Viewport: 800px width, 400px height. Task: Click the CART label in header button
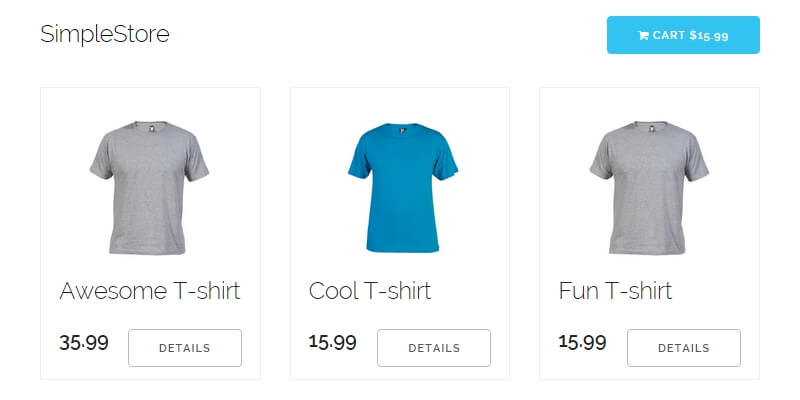tap(669, 35)
